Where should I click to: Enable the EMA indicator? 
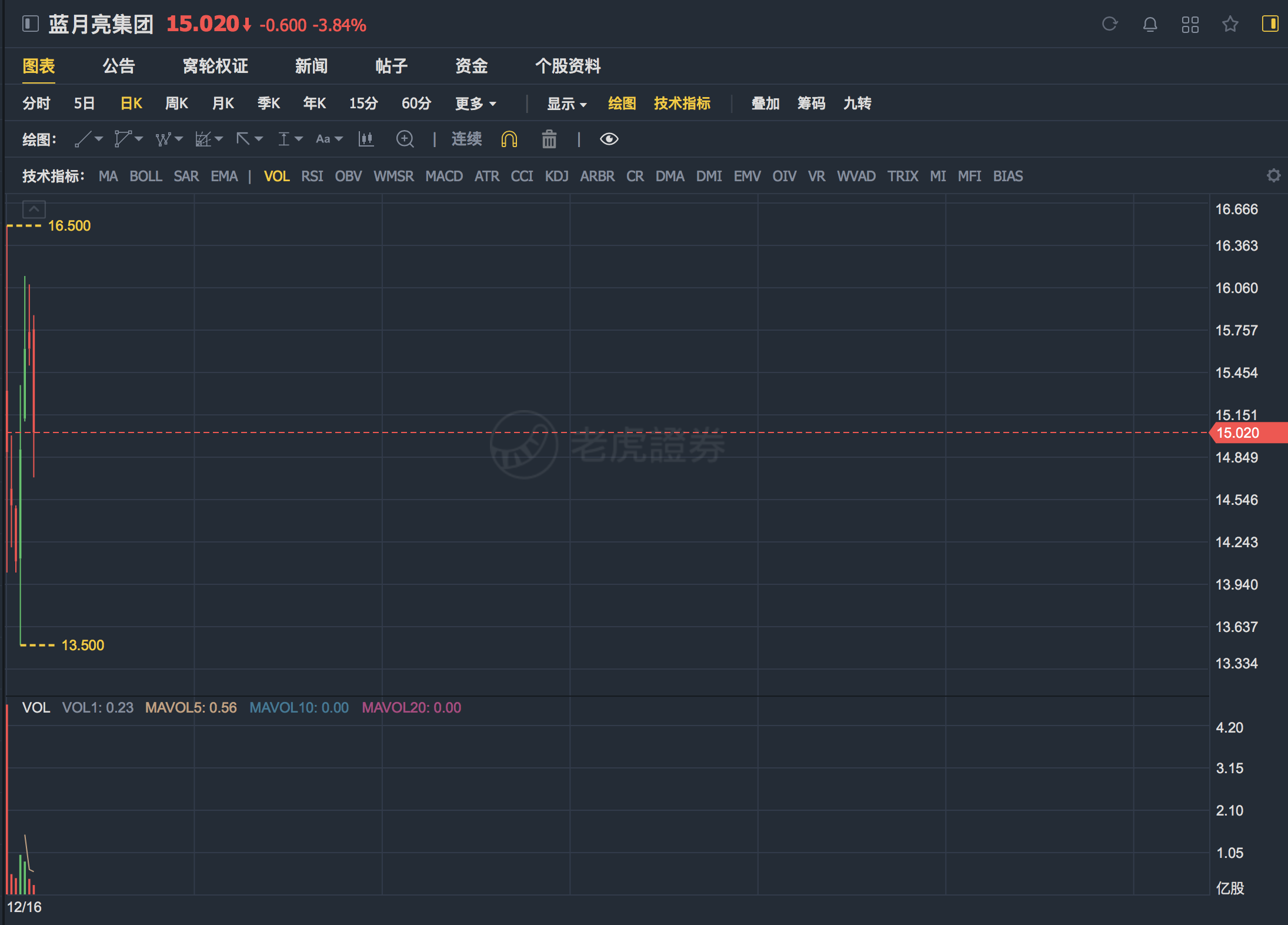coord(225,176)
